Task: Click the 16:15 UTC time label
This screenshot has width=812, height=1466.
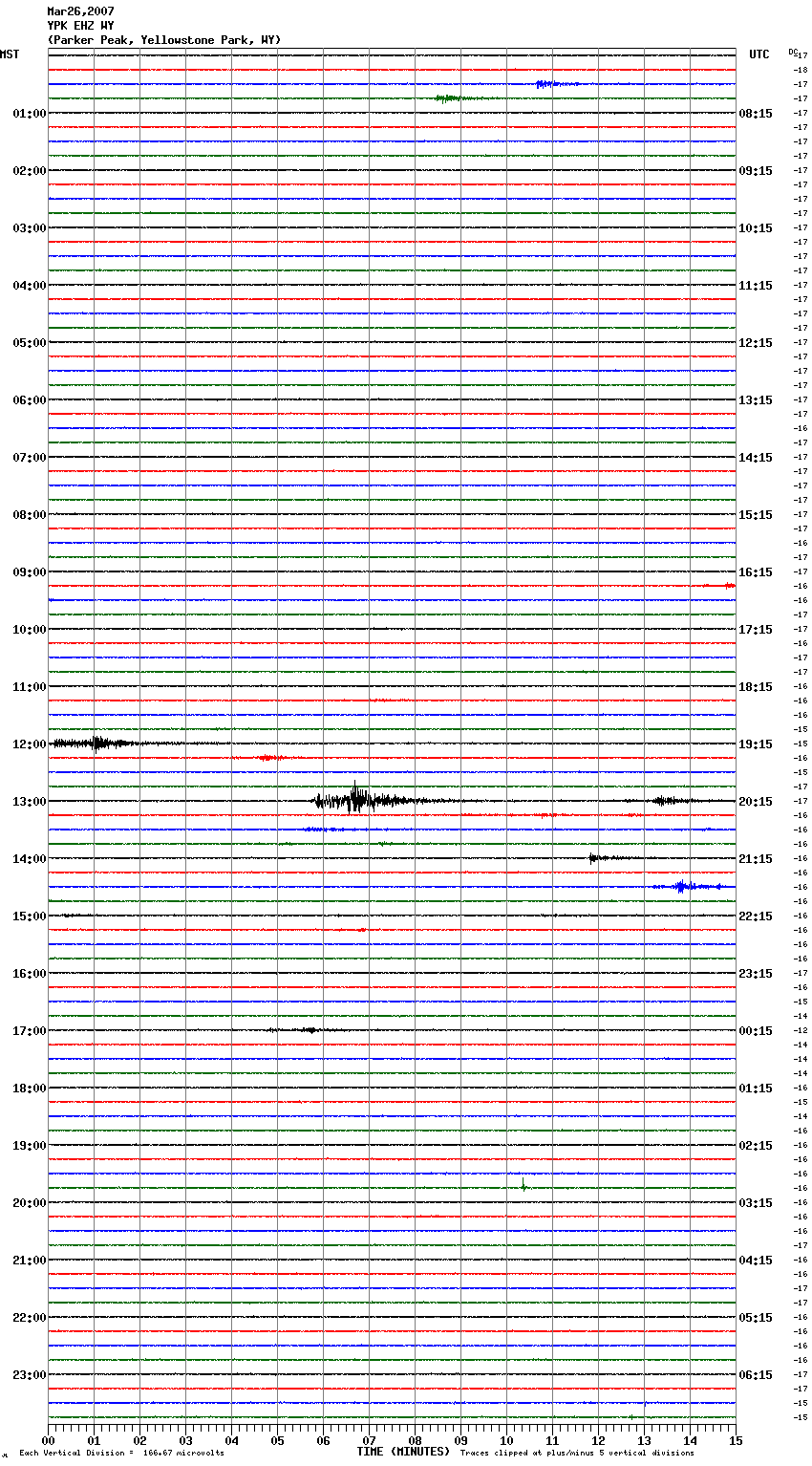Action: [x=756, y=572]
